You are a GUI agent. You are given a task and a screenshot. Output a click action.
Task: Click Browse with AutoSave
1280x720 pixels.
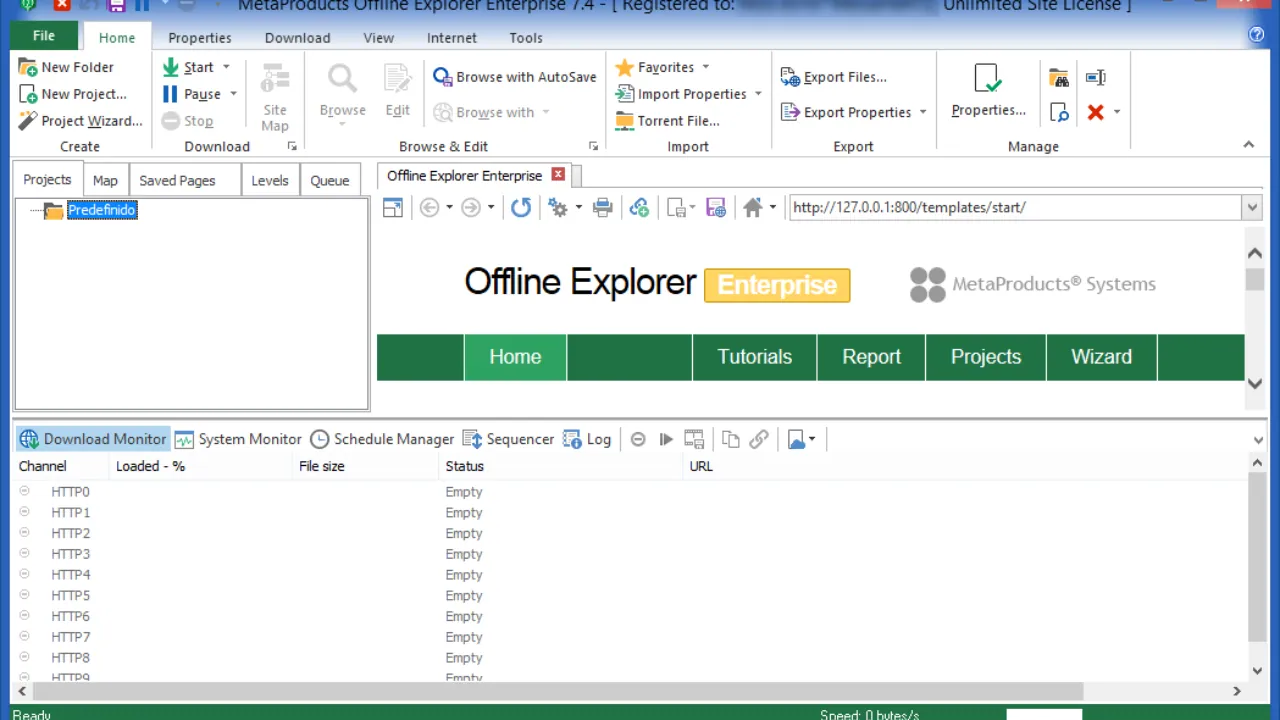515,77
